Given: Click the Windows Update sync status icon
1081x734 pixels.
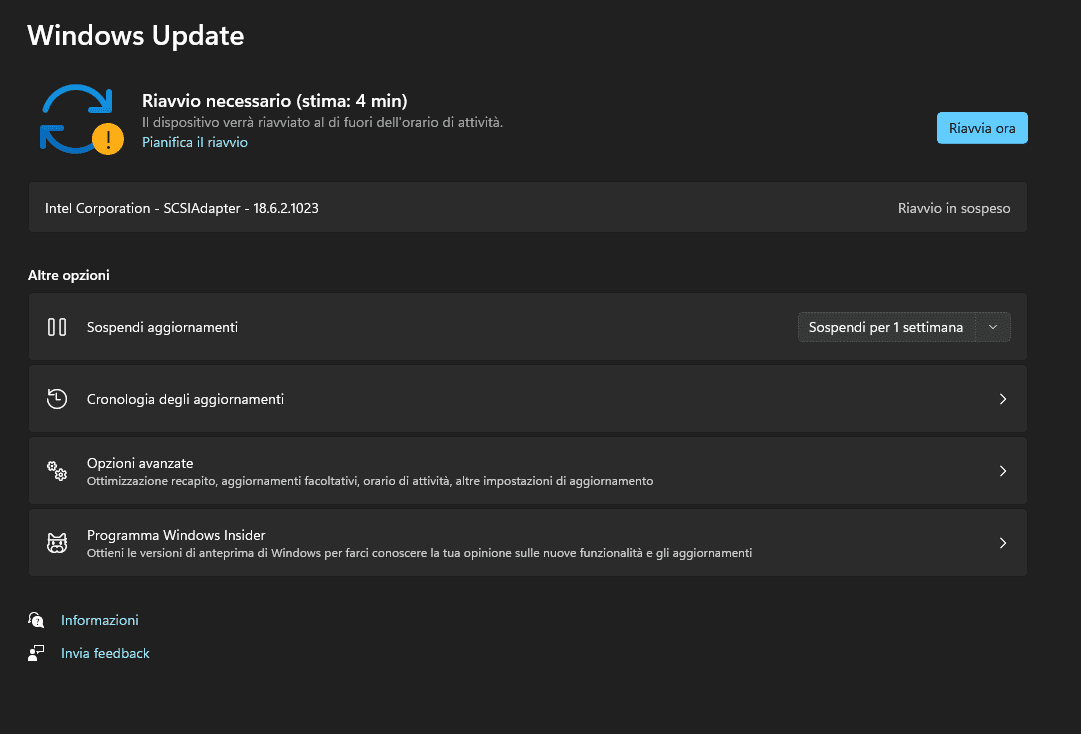Looking at the screenshot, I should (75, 119).
